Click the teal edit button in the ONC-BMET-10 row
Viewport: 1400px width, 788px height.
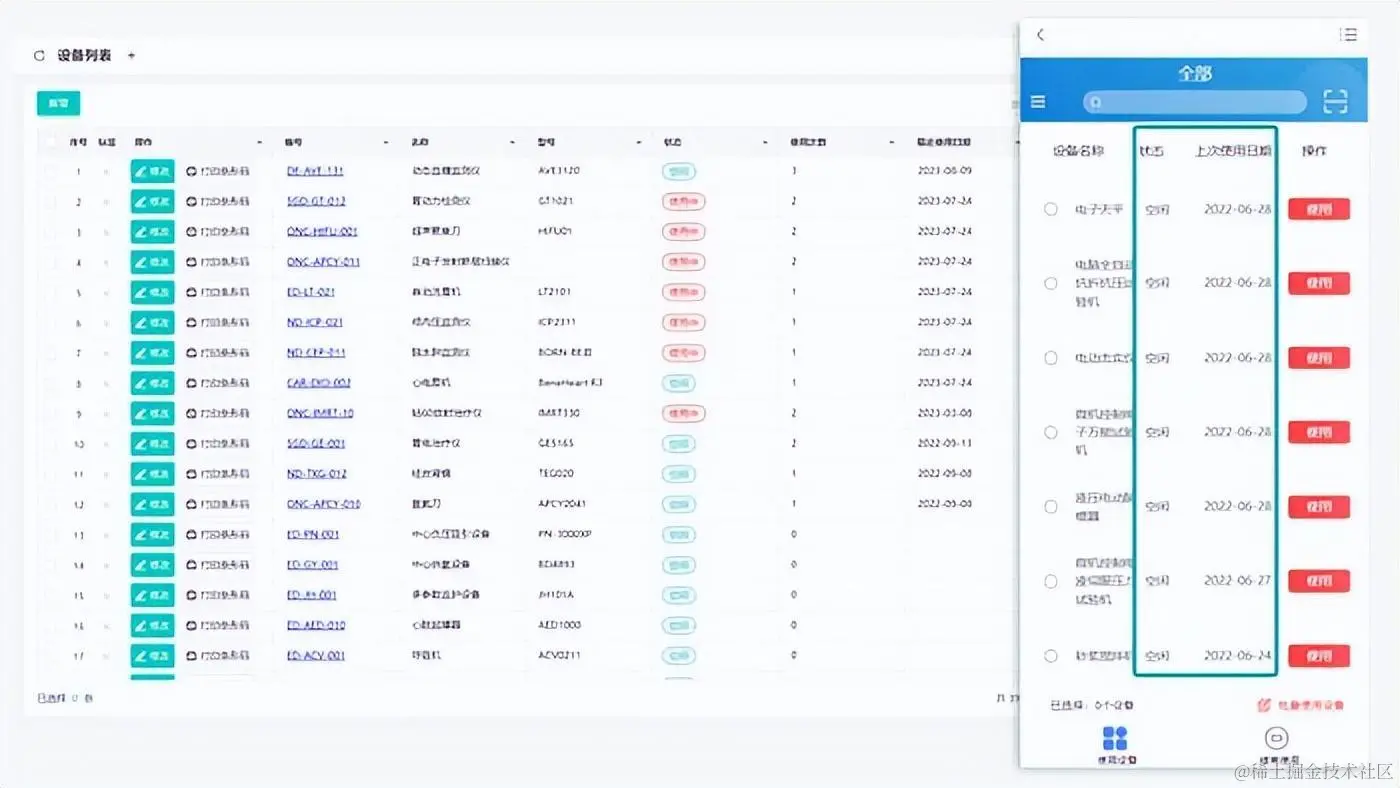[x=152, y=413]
